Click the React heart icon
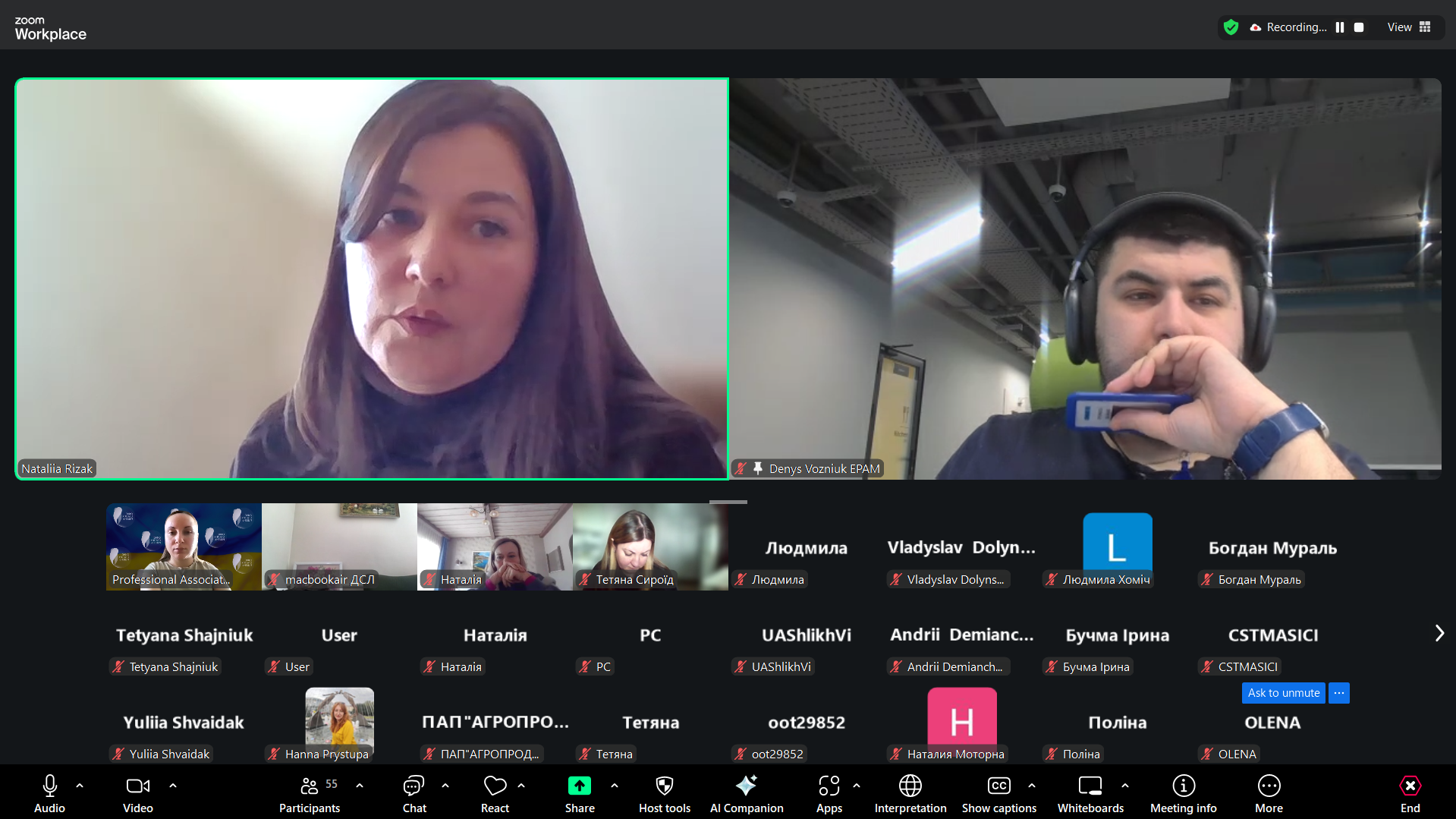This screenshot has width=1456, height=819. [495, 793]
